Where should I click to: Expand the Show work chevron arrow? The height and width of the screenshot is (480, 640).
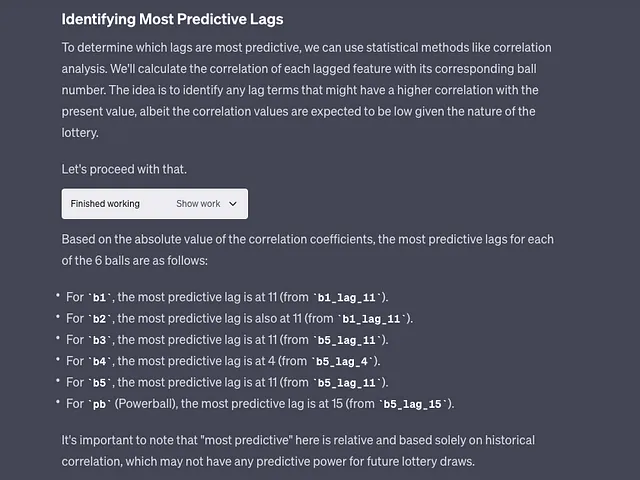[x=233, y=204]
